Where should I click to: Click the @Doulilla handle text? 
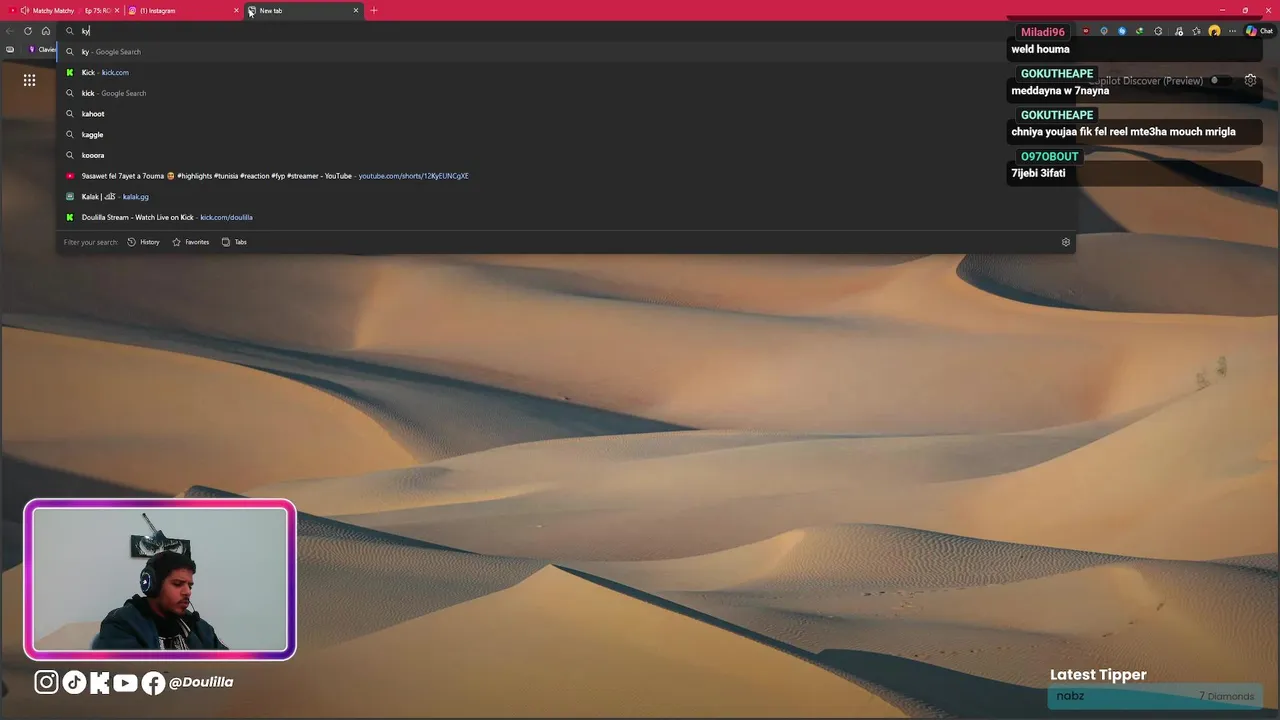click(x=201, y=682)
